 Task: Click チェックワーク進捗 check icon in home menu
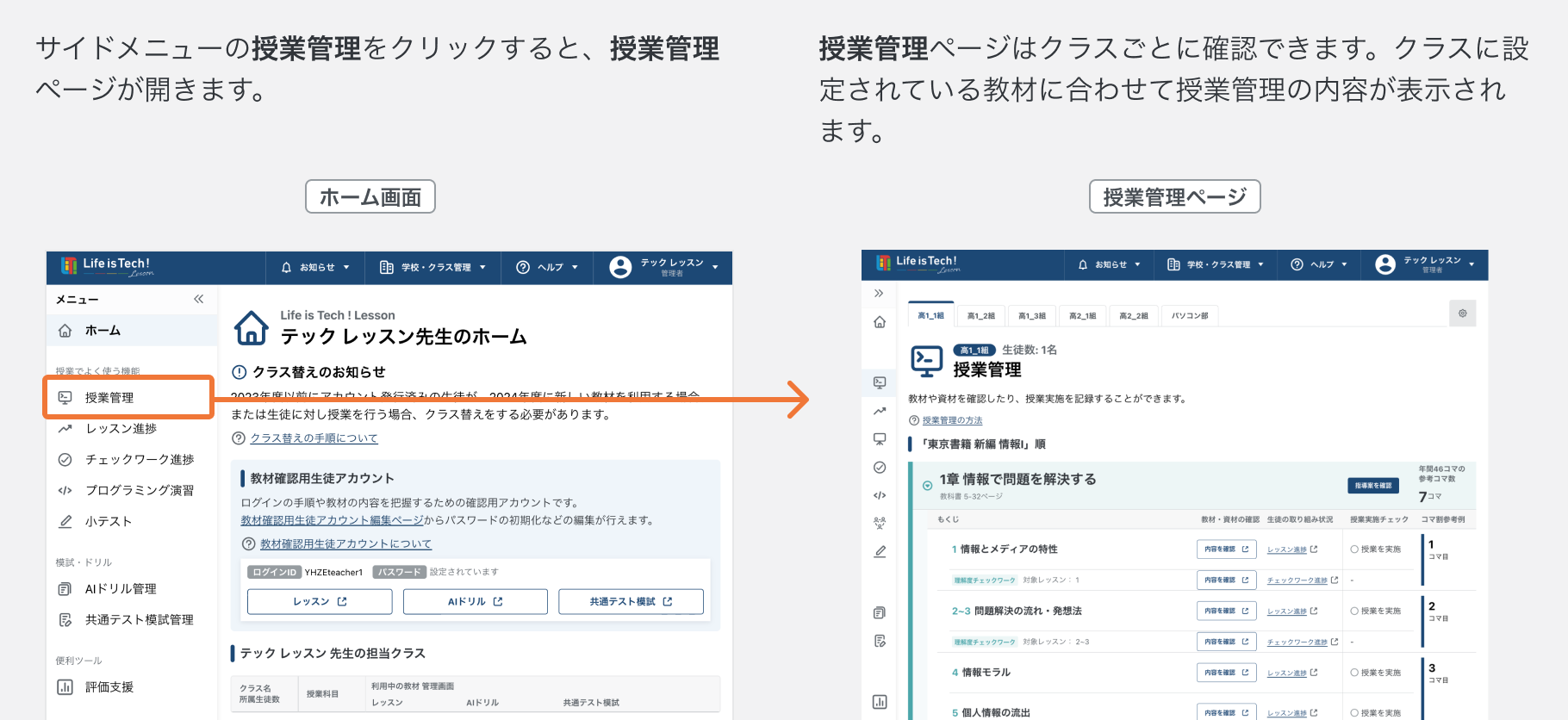[x=65, y=460]
